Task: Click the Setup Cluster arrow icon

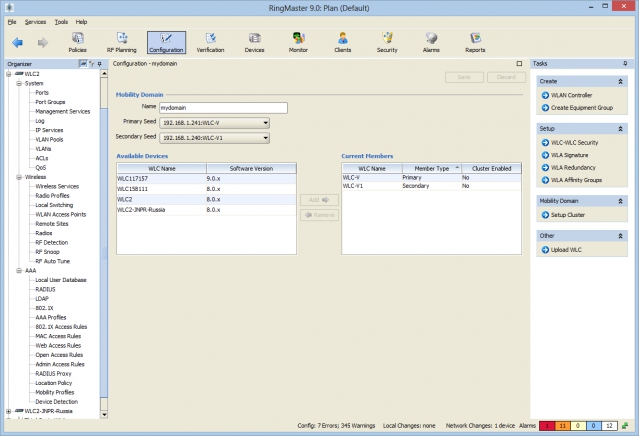Action: (x=545, y=215)
